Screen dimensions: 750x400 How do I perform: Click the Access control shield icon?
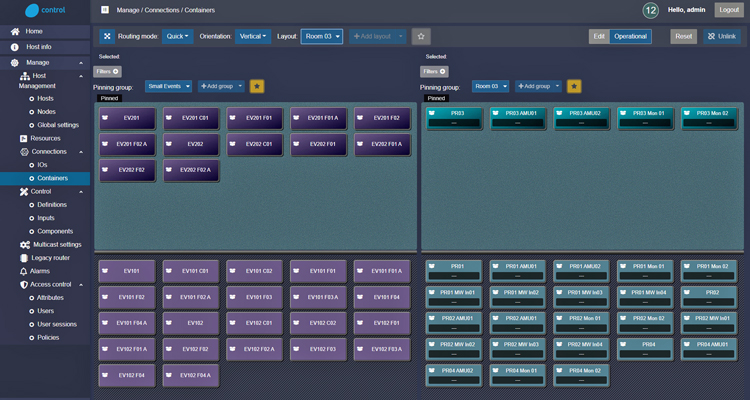23,285
